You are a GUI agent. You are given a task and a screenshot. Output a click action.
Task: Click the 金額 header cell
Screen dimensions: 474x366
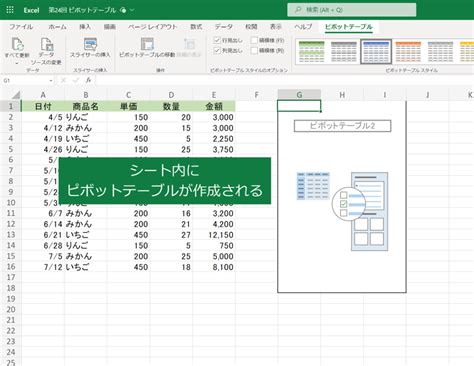point(214,106)
